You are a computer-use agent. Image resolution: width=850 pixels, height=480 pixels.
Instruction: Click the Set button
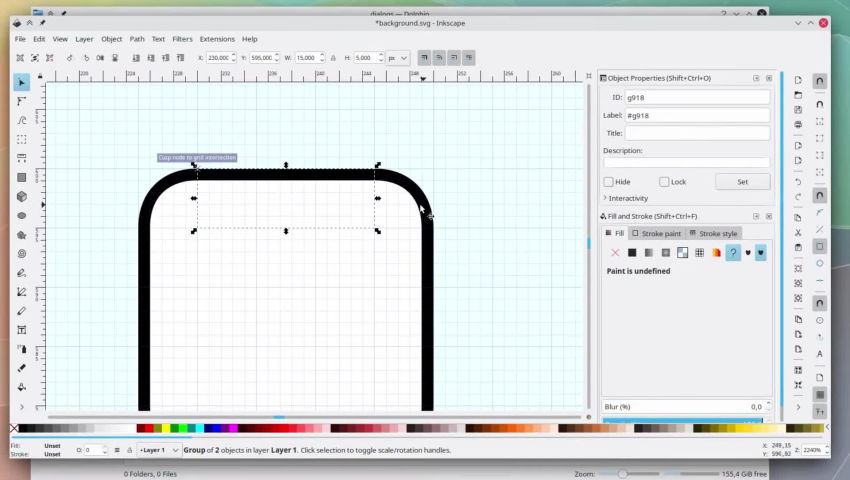(x=743, y=182)
